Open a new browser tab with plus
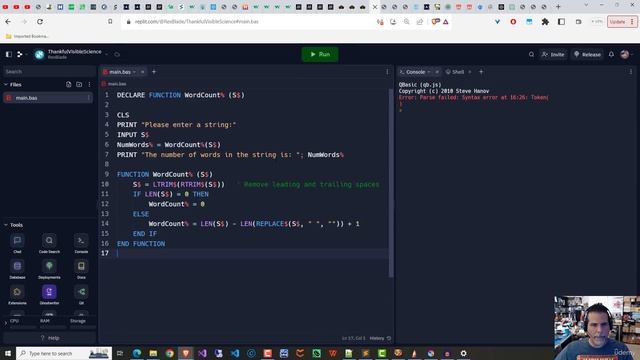640x360 pixels. (x=558, y=7)
